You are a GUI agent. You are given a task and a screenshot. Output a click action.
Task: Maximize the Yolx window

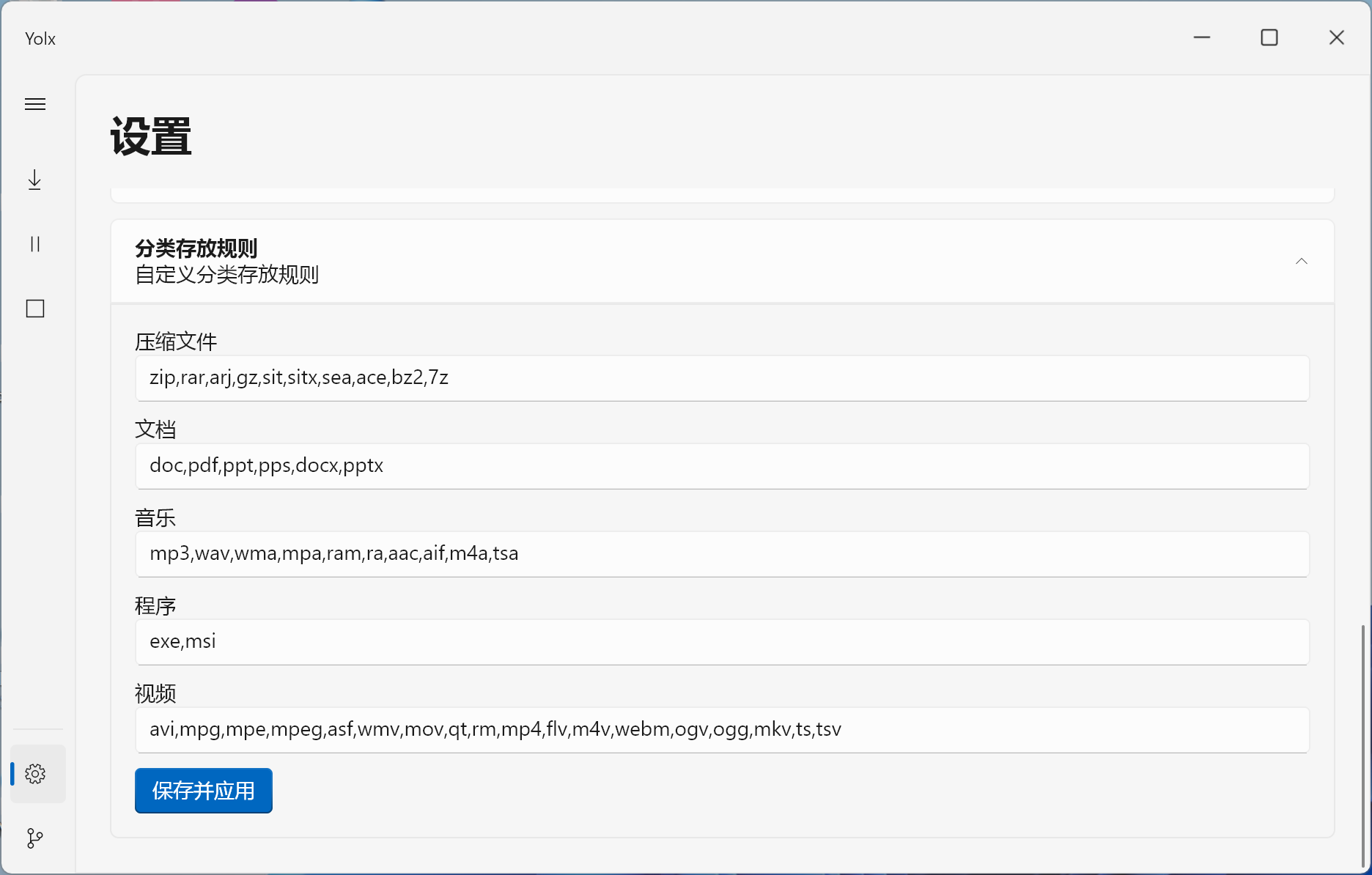(x=1269, y=37)
